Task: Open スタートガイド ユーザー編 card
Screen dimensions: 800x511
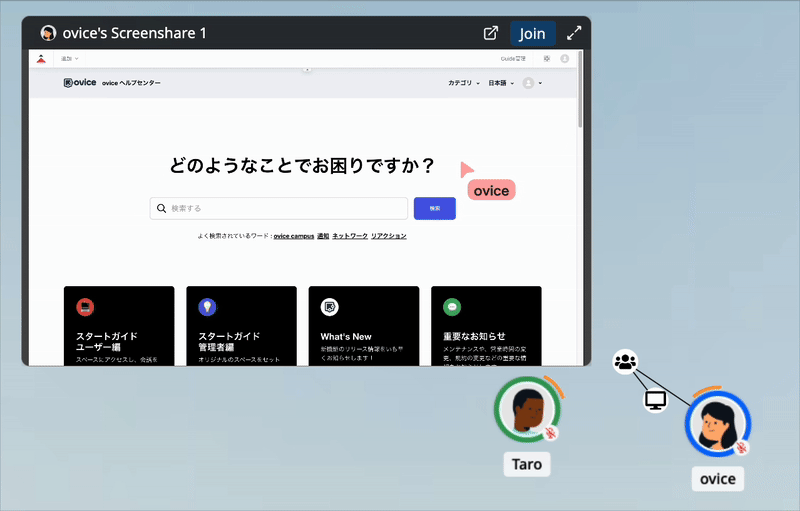Action: (119, 326)
